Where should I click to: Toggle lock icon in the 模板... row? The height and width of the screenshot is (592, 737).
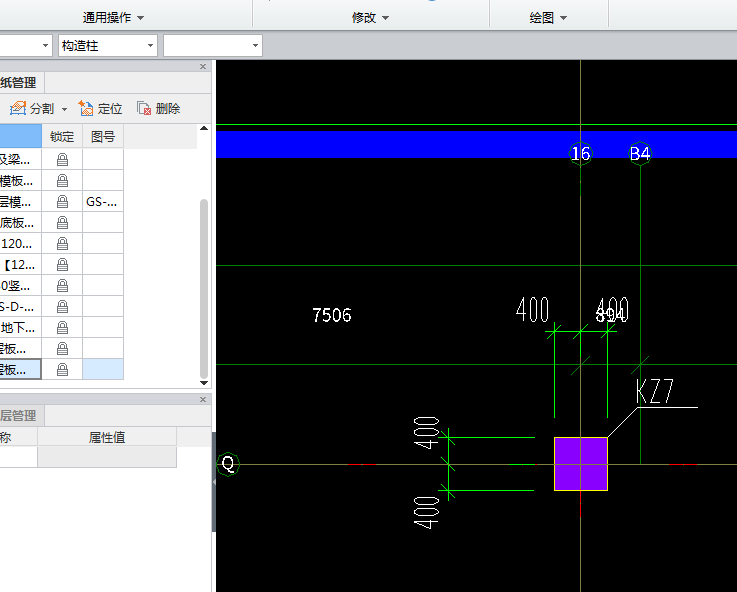tap(62, 180)
